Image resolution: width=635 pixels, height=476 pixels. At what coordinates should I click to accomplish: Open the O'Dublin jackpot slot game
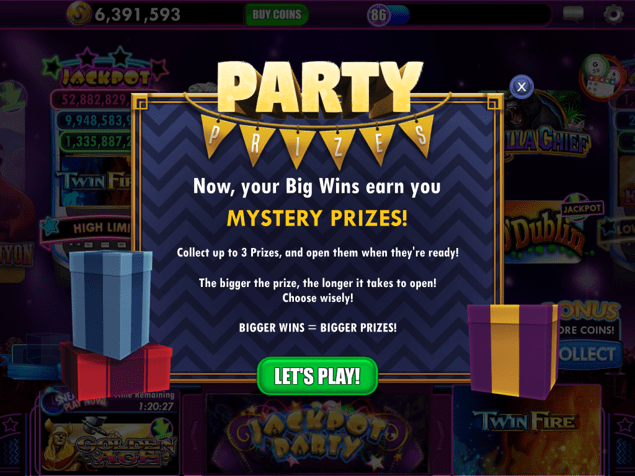click(x=552, y=229)
